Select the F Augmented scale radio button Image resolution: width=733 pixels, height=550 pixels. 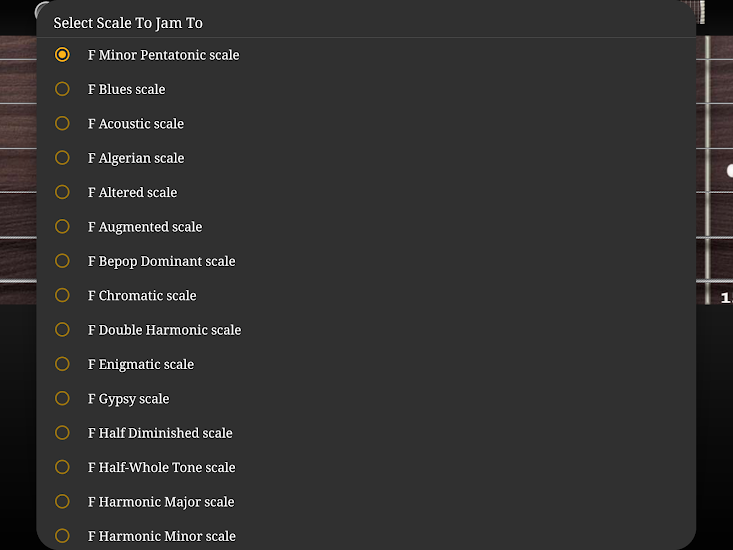click(x=62, y=227)
